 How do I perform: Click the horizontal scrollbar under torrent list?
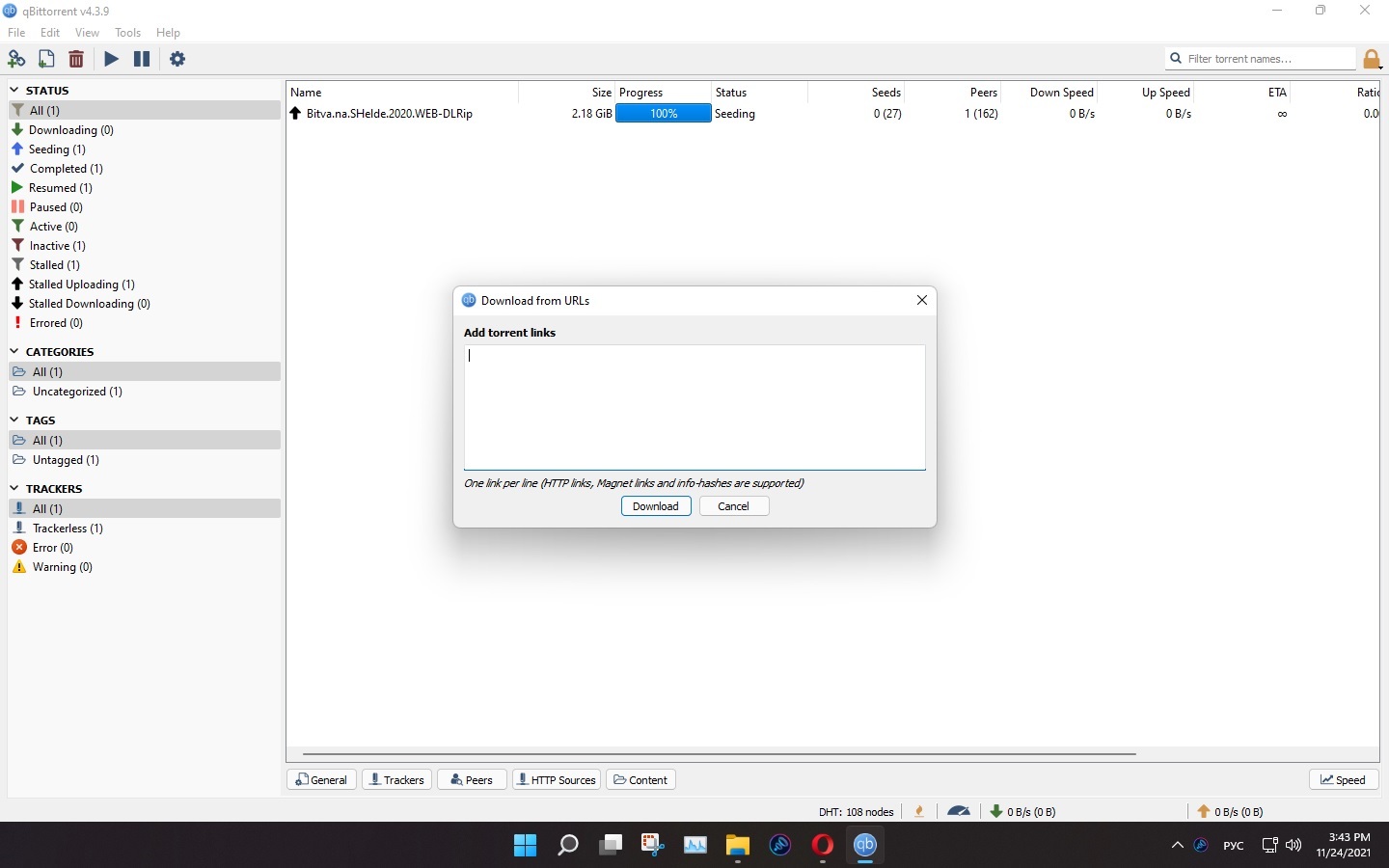(x=720, y=753)
